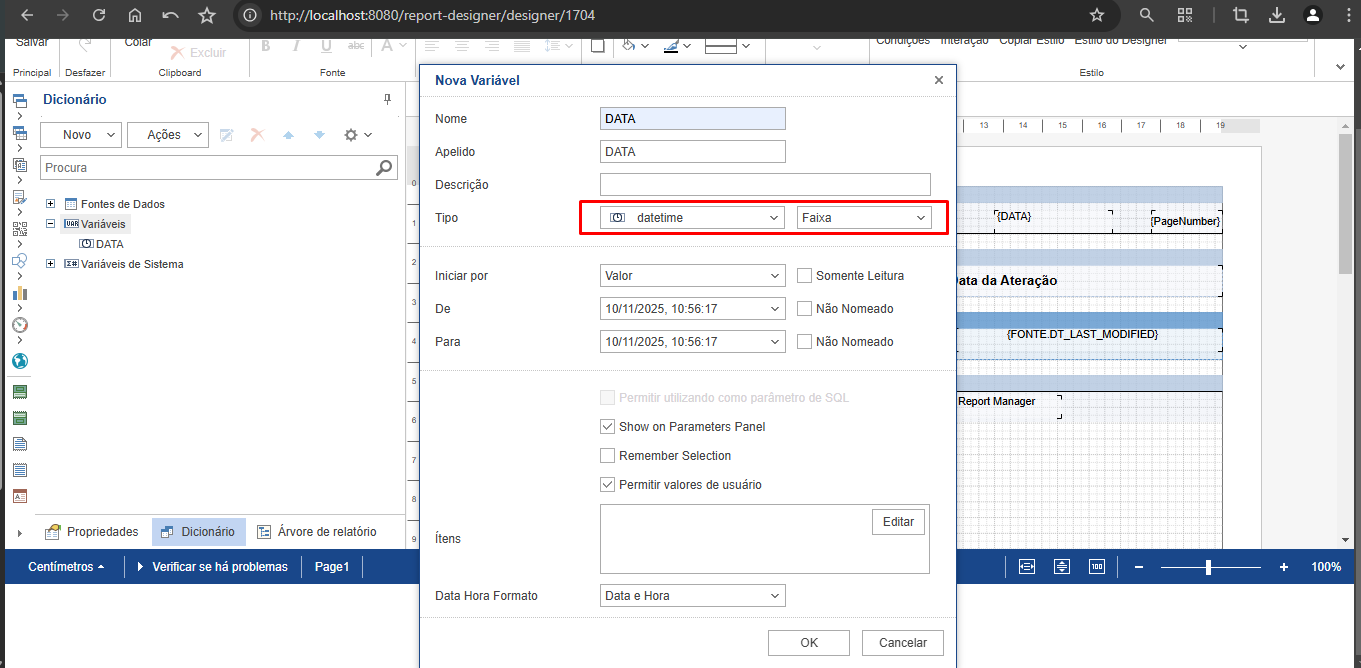The width and height of the screenshot is (1361, 668).
Task: Pin the Dicionário panel
Action: (x=388, y=99)
